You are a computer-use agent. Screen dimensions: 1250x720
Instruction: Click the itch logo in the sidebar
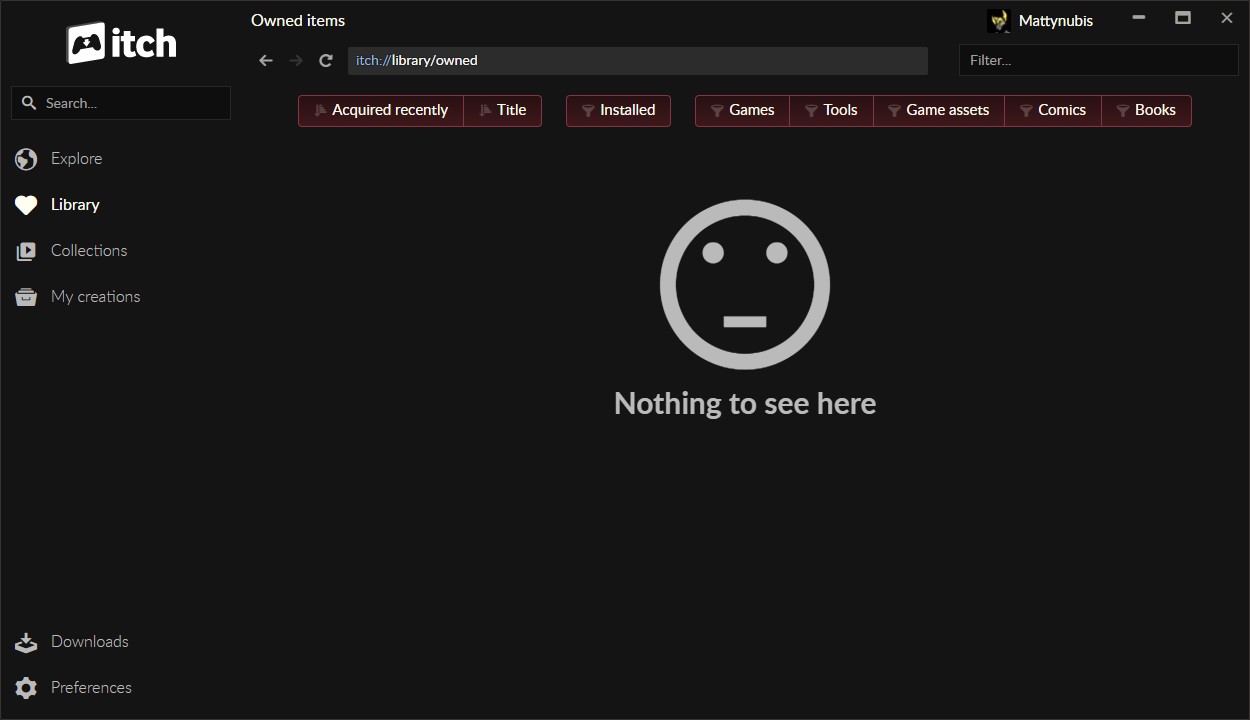pos(121,43)
